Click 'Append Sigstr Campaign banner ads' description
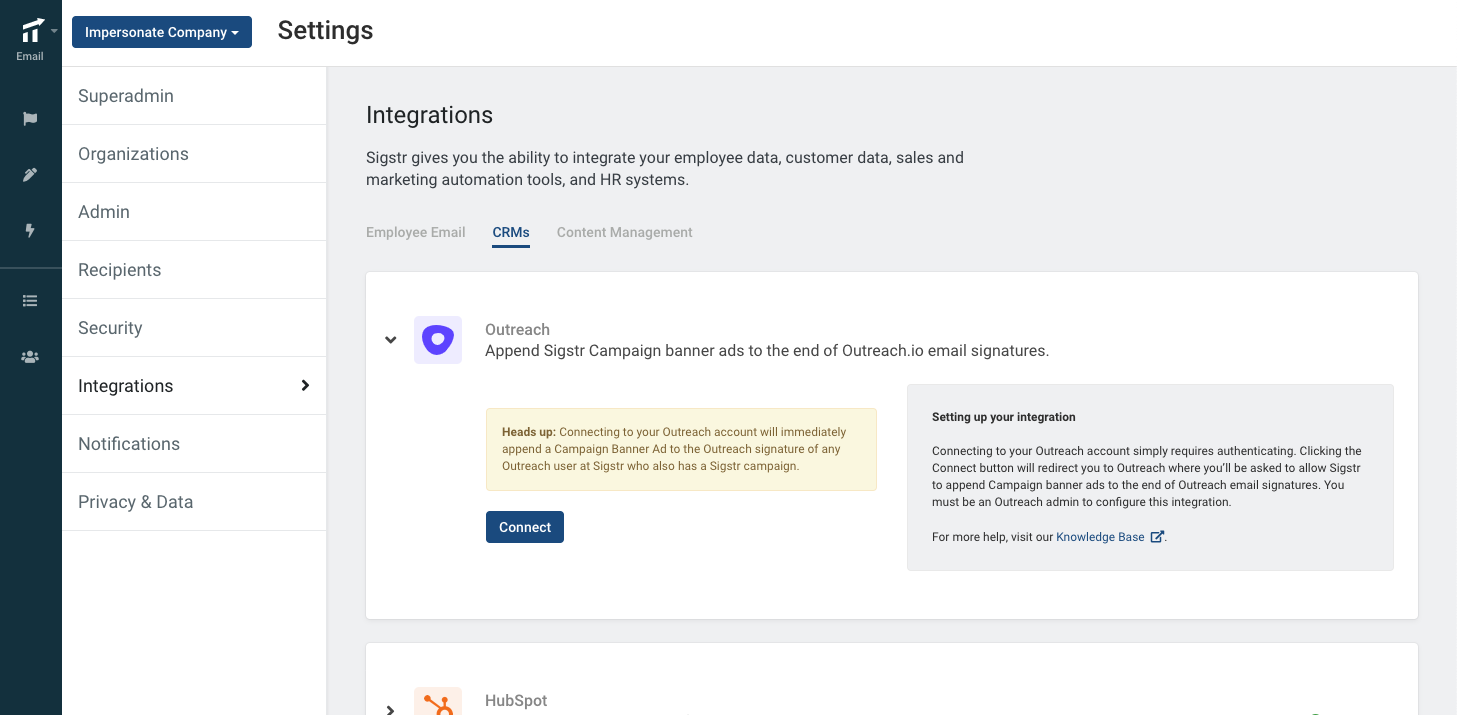Screen dimensions: 1457x715 click(767, 351)
